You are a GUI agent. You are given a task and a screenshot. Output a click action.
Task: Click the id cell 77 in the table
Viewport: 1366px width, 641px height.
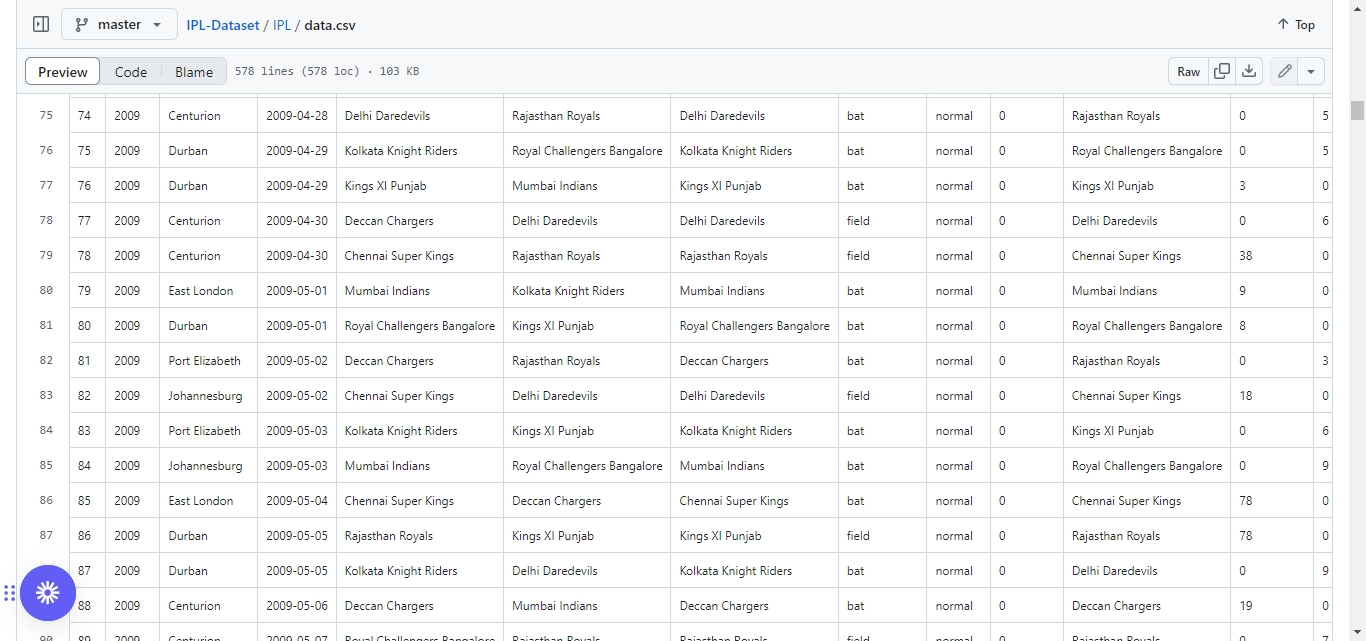tap(87, 221)
